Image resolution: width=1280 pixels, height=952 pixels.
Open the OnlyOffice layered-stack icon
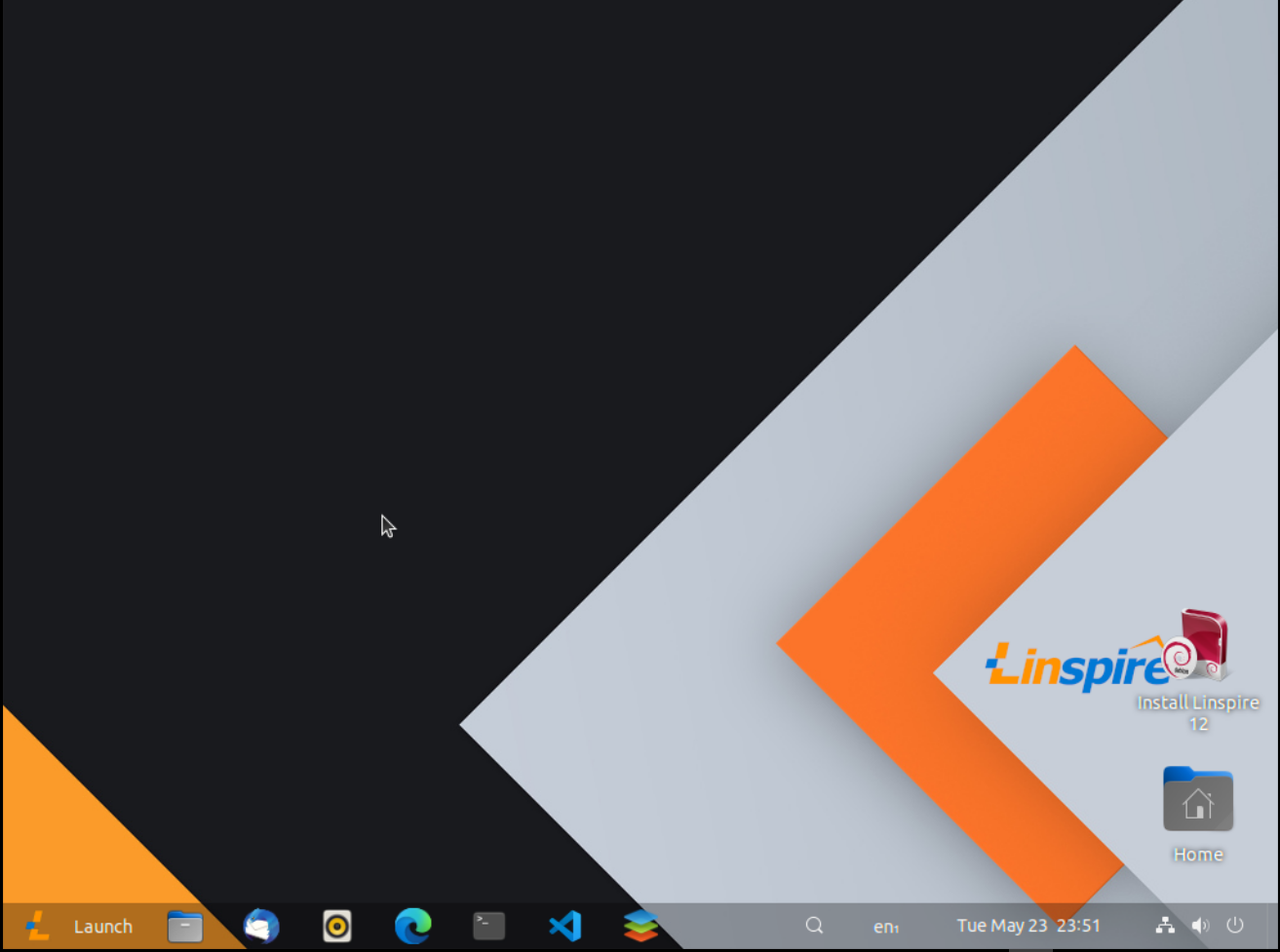(640, 926)
